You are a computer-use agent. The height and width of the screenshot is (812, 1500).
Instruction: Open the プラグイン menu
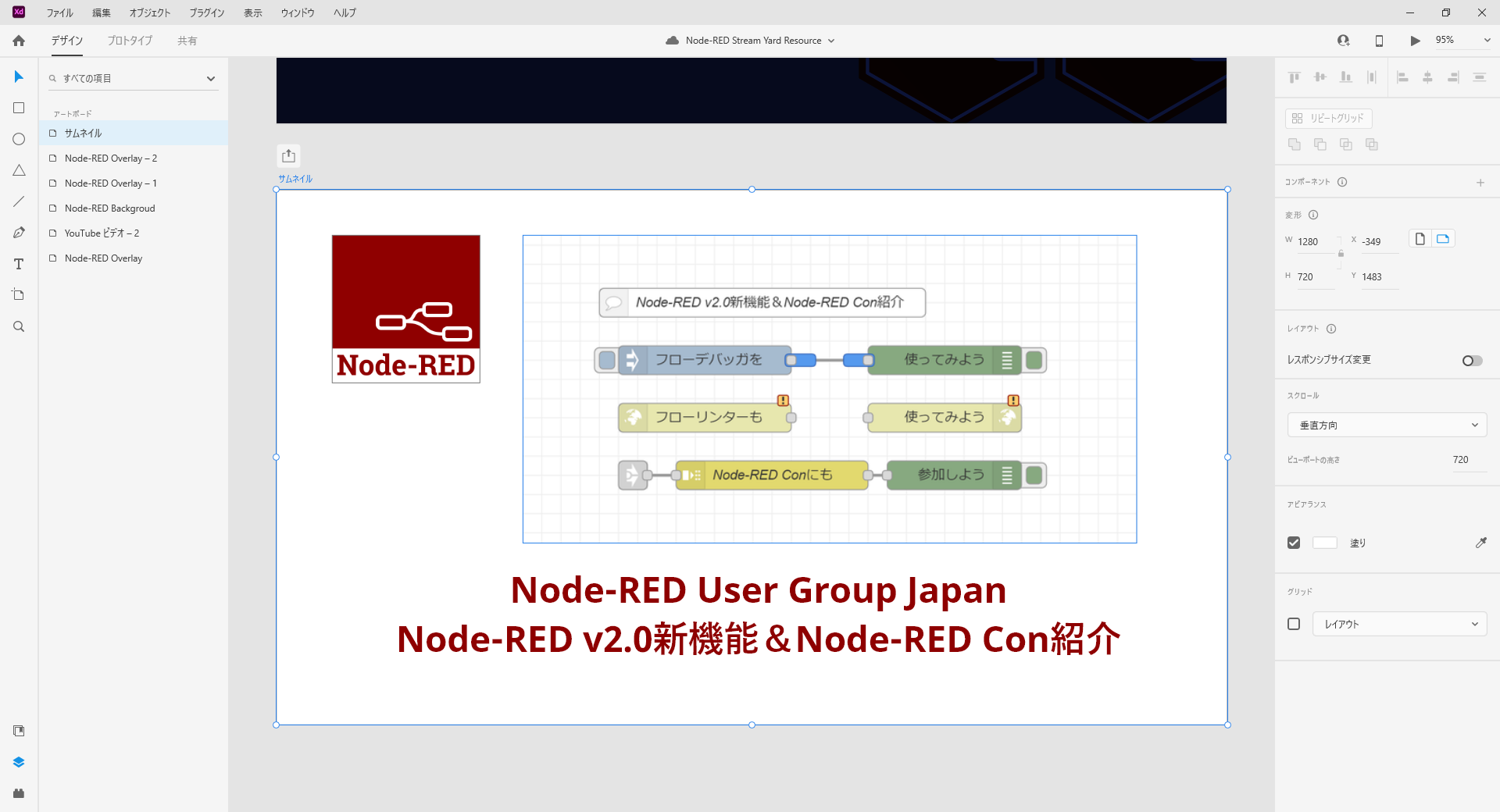[206, 12]
